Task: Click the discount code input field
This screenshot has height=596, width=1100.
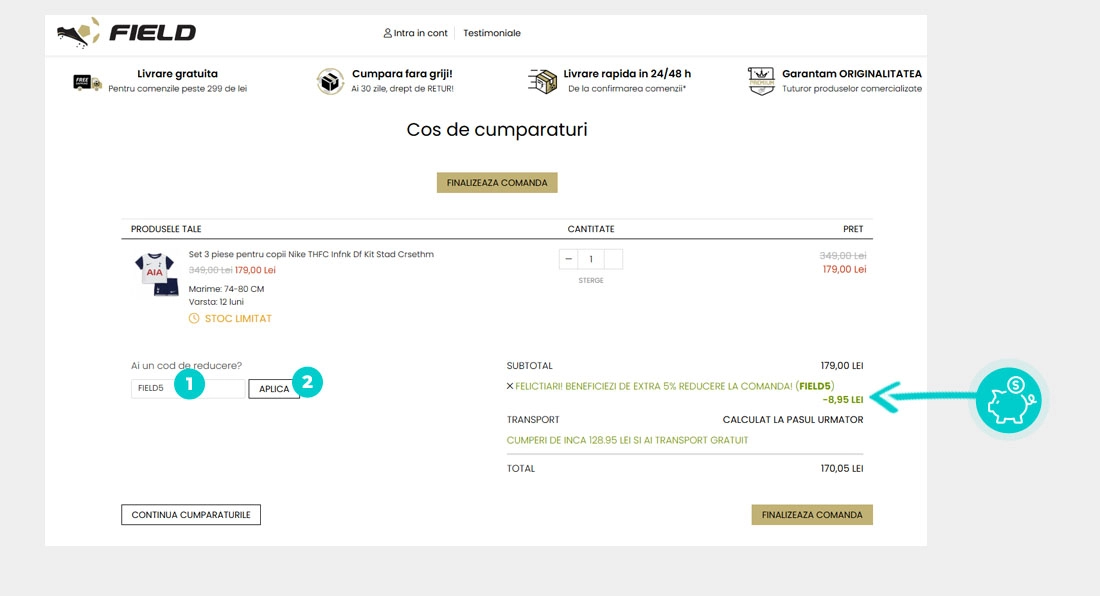Action: tap(188, 388)
